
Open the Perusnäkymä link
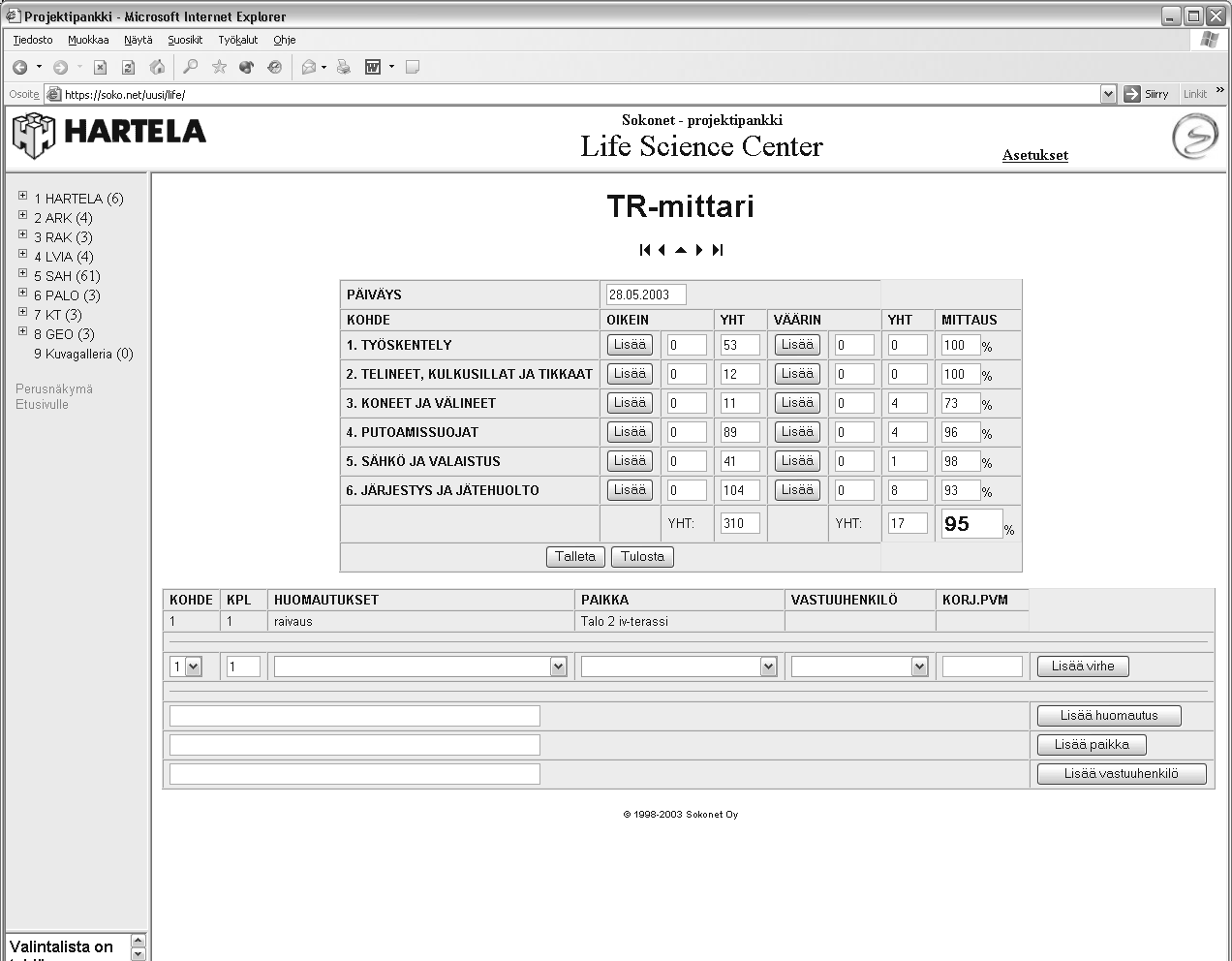54,388
